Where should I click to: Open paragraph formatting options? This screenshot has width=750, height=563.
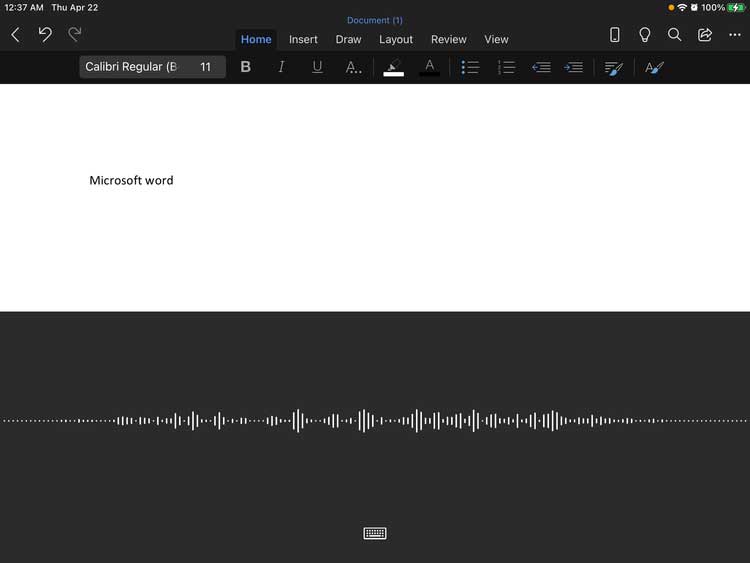(614, 68)
